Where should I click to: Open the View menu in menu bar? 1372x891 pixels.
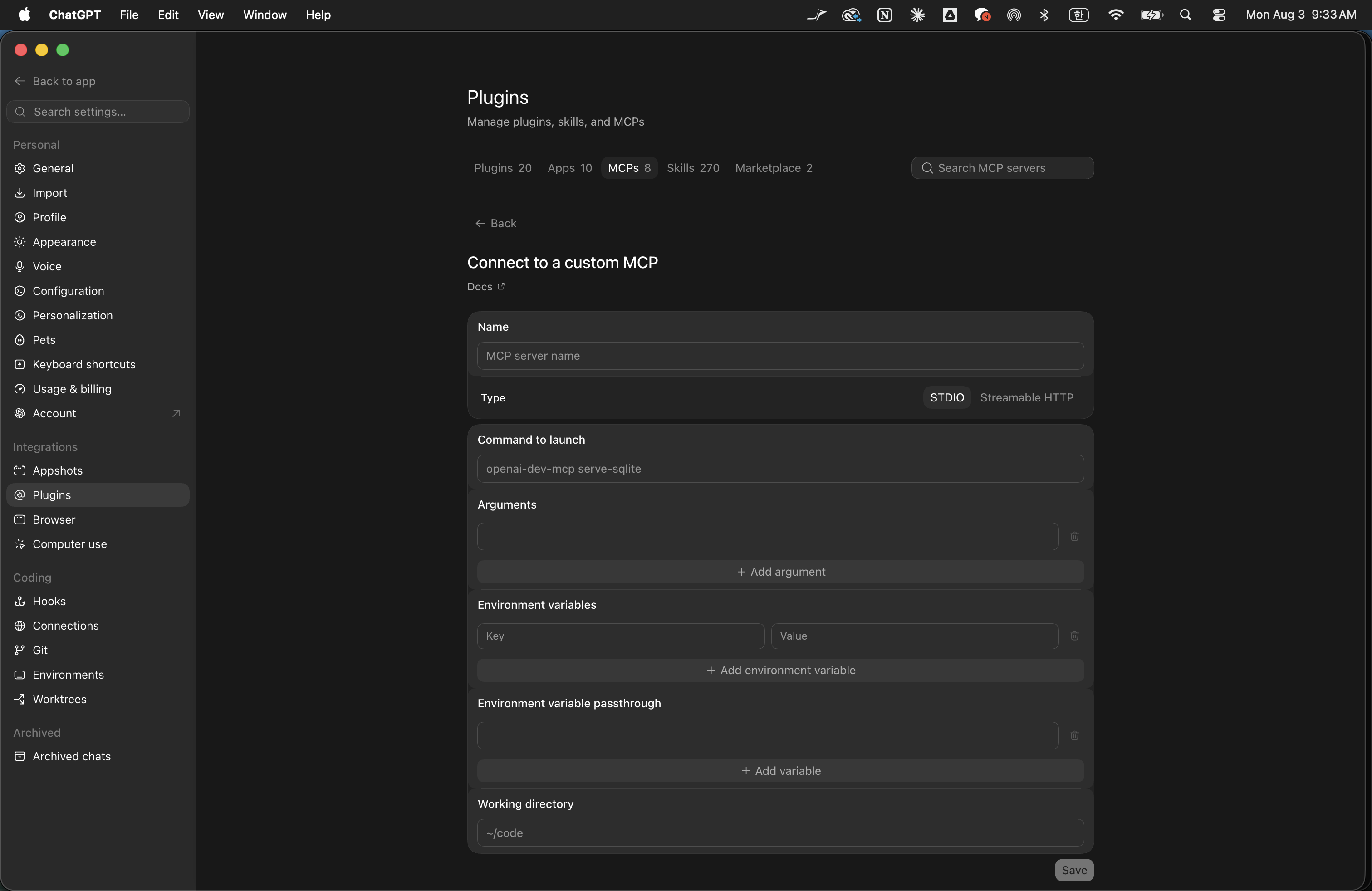pos(211,15)
